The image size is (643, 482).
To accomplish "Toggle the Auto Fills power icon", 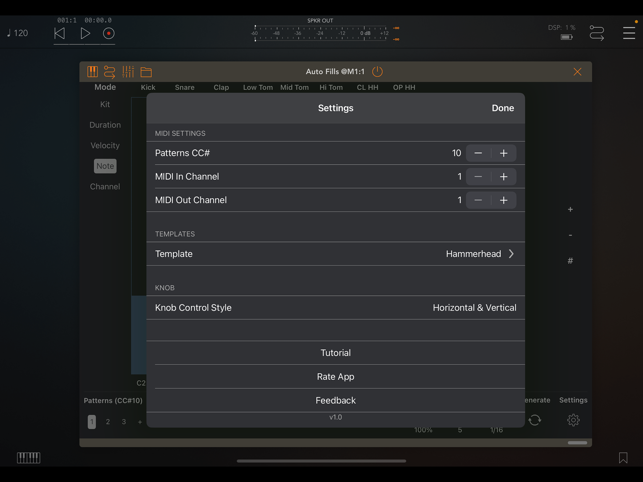I will (x=377, y=72).
